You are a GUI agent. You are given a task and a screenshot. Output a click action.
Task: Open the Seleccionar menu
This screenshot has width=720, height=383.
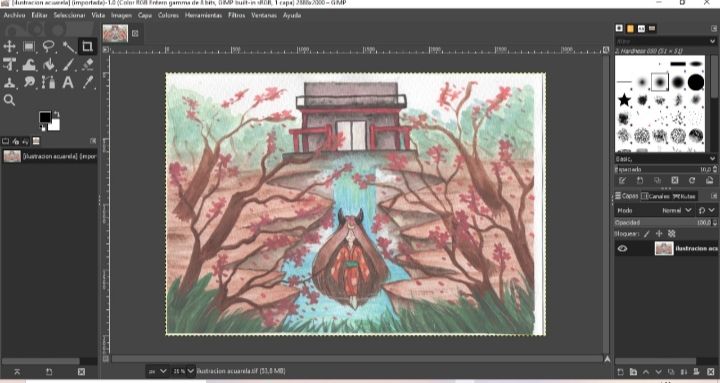(69, 15)
